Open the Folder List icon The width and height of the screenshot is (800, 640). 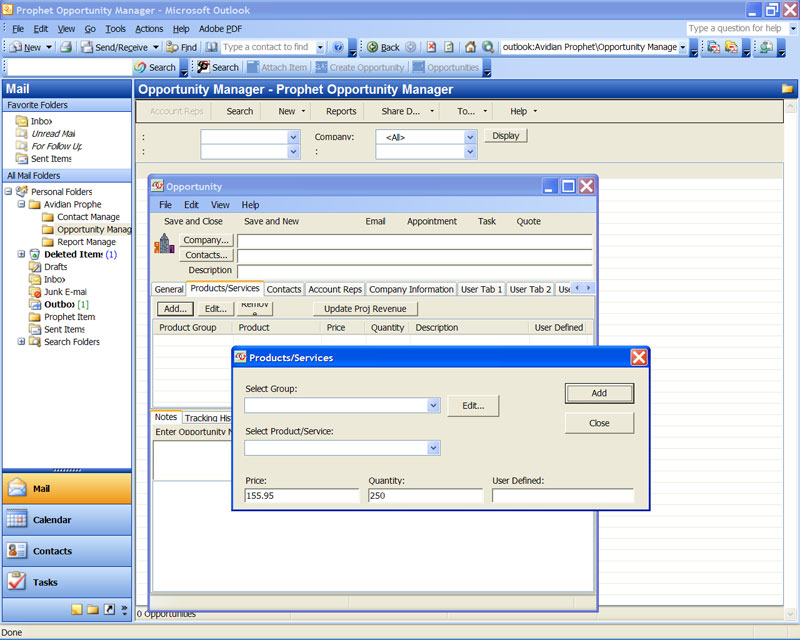tap(93, 609)
